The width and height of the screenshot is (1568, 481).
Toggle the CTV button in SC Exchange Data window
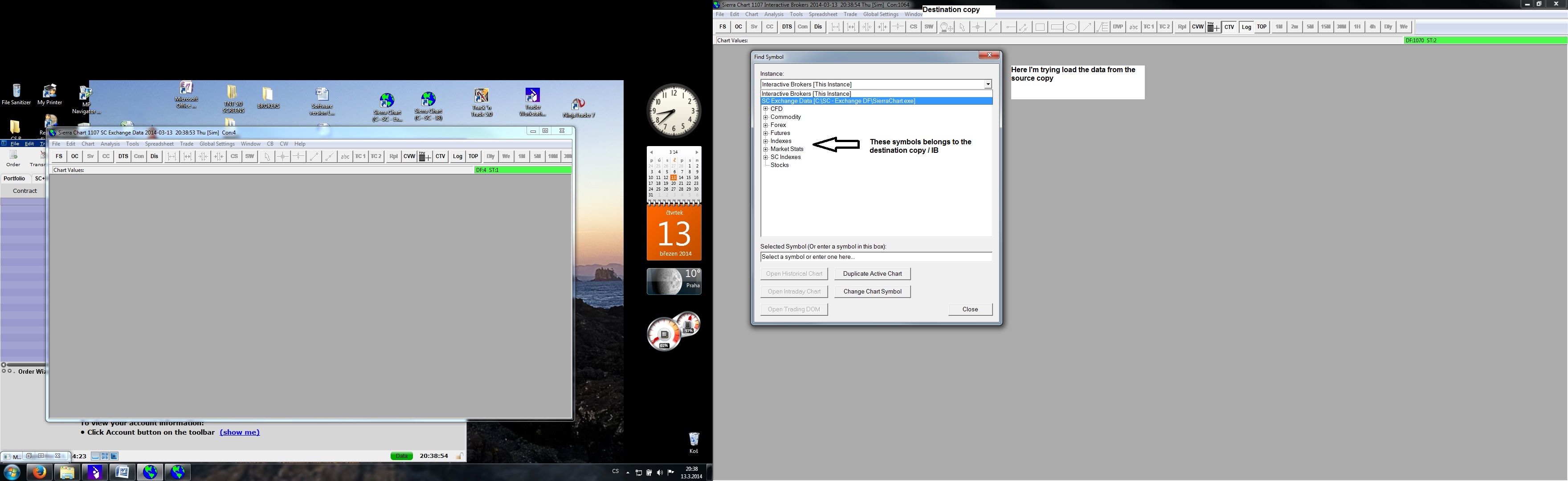click(x=440, y=156)
